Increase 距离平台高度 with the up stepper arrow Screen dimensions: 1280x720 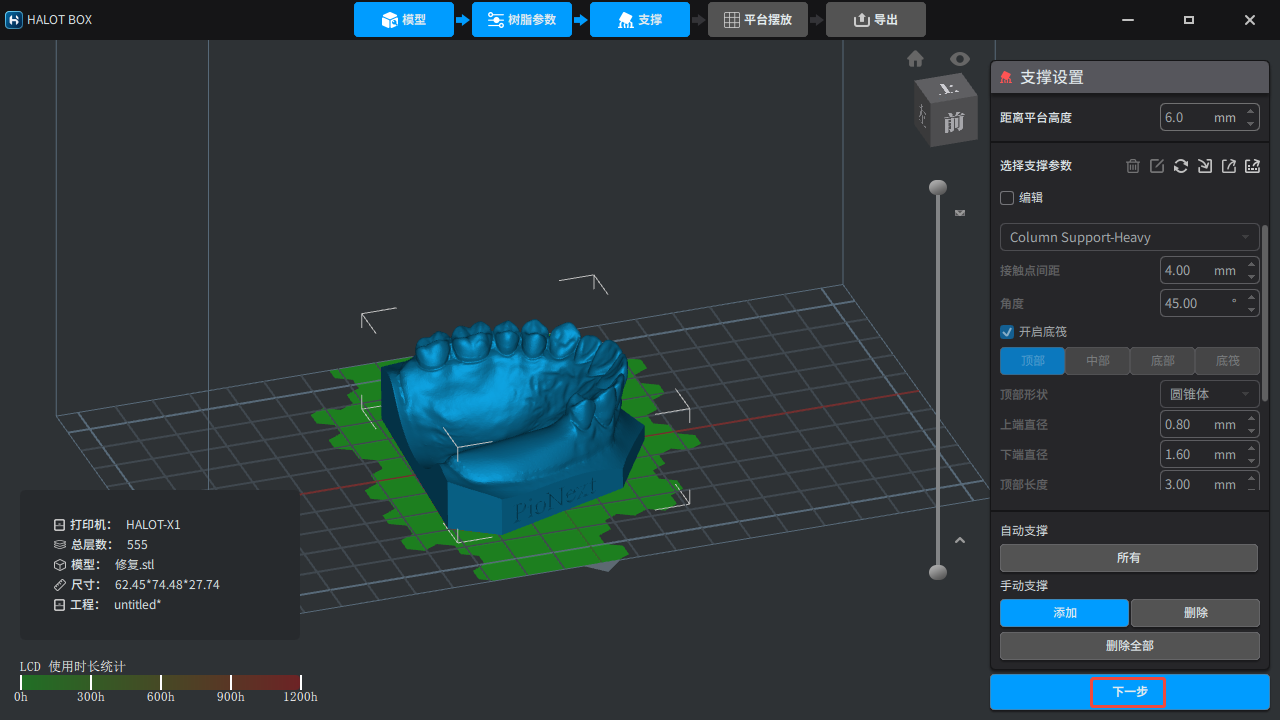1250,112
